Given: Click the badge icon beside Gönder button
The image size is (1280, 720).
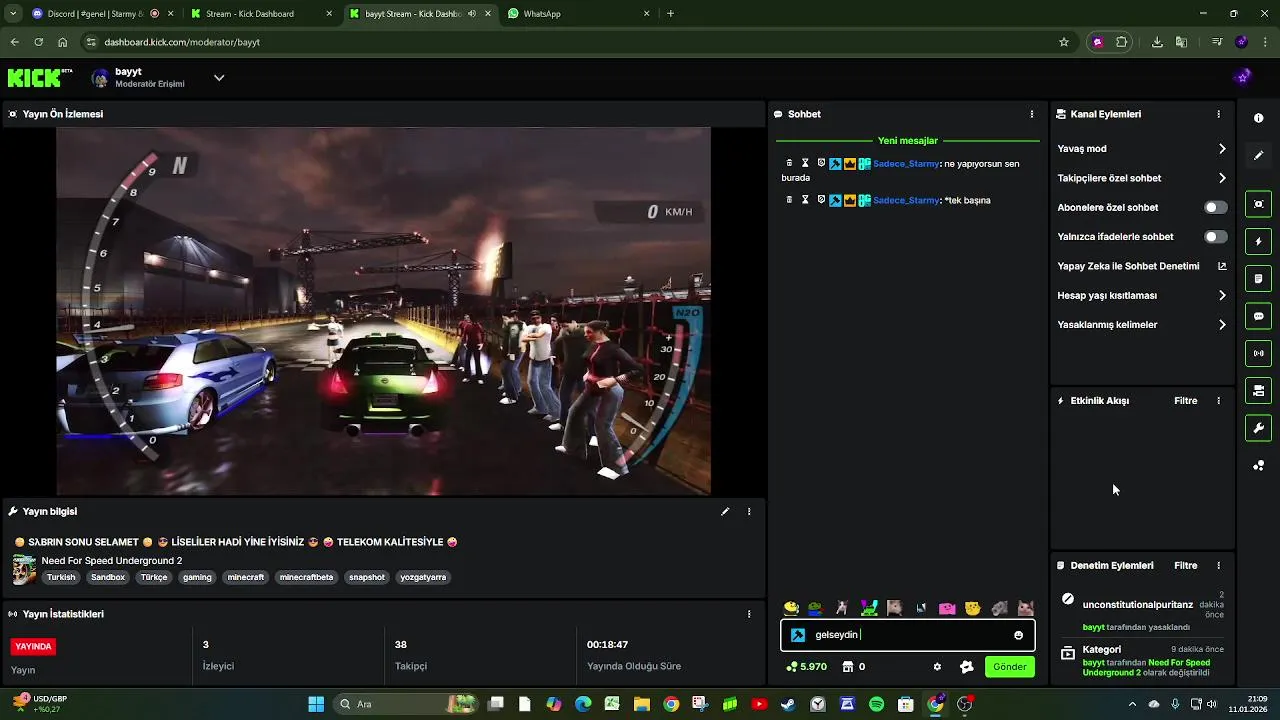Looking at the screenshot, I should 966,667.
